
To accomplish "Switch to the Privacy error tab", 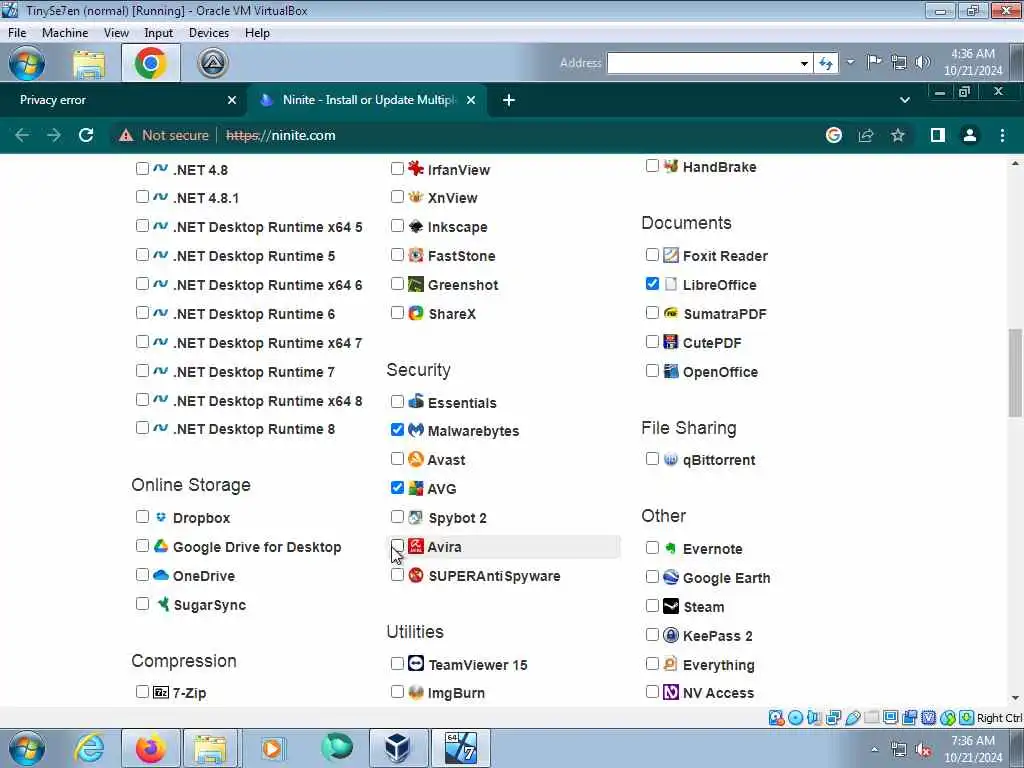I will coord(123,100).
